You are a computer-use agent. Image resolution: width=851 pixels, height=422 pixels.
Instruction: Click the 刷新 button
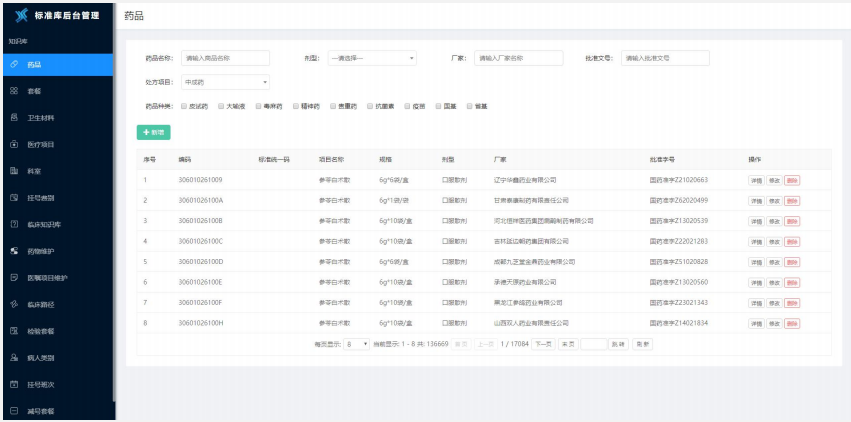643,344
